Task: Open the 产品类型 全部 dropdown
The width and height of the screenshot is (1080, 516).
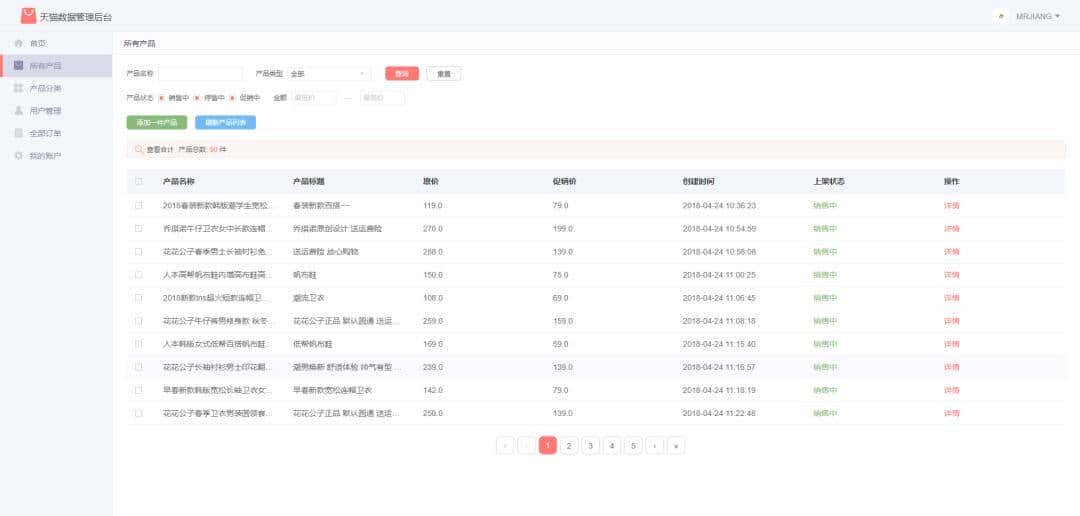Action: pyautogui.click(x=329, y=74)
